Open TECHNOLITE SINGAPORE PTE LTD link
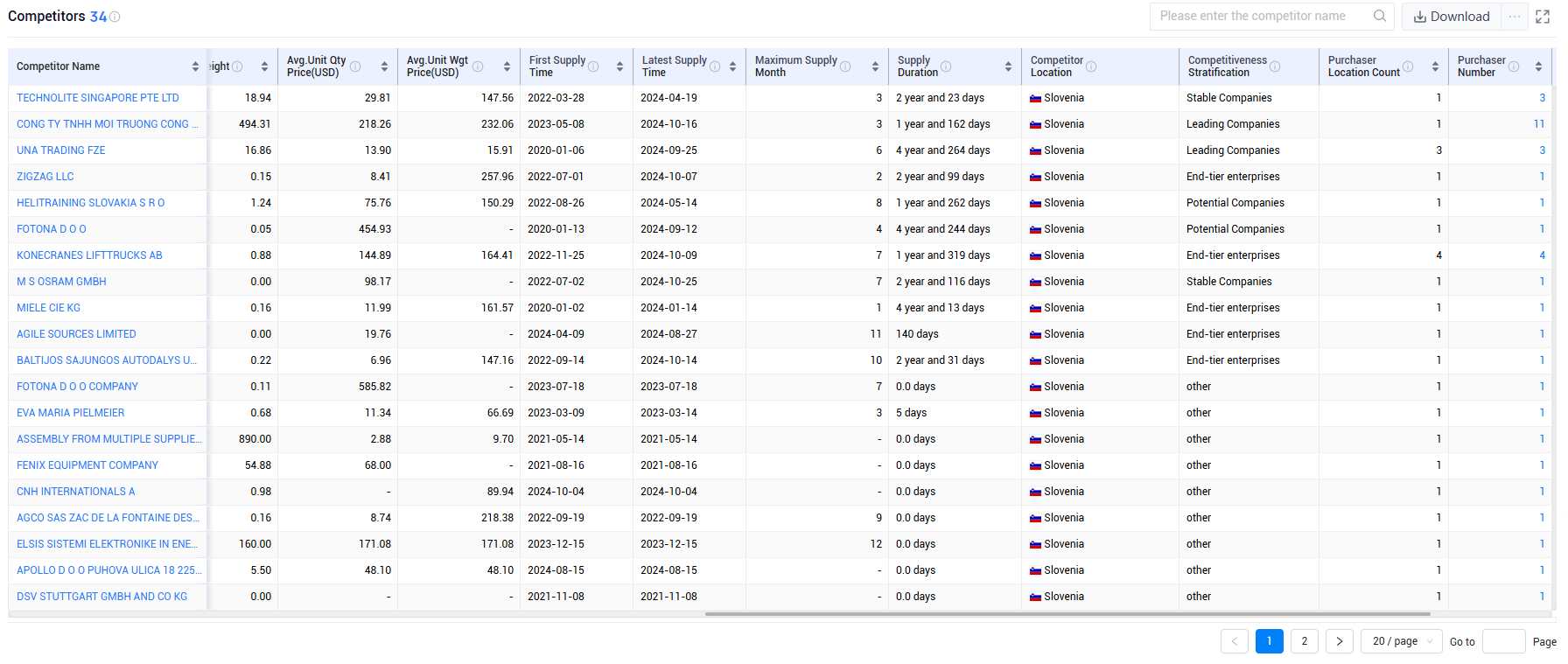Viewport: 1568px width, 664px height. [x=98, y=98]
